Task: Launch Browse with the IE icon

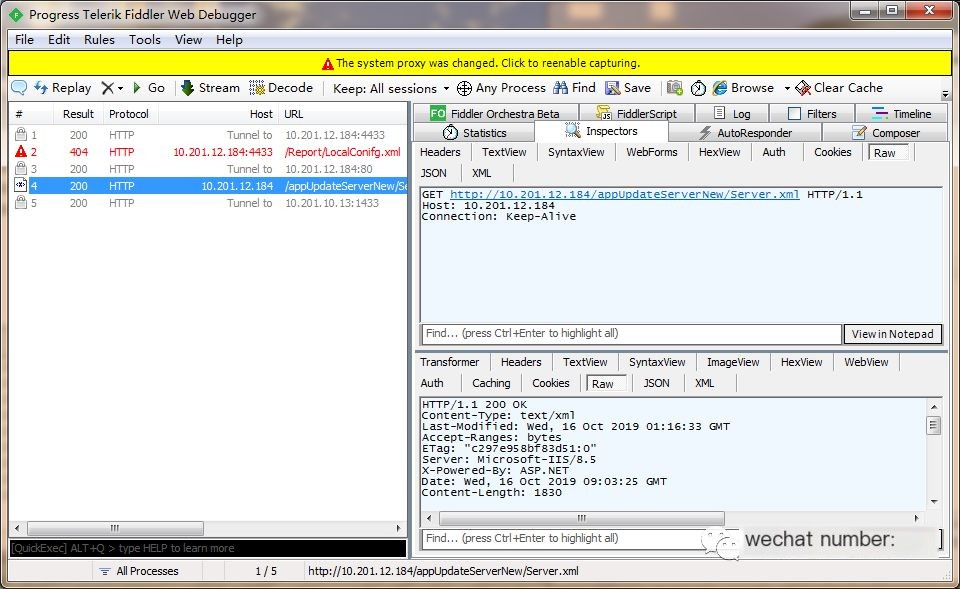Action: (x=743, y=88)
